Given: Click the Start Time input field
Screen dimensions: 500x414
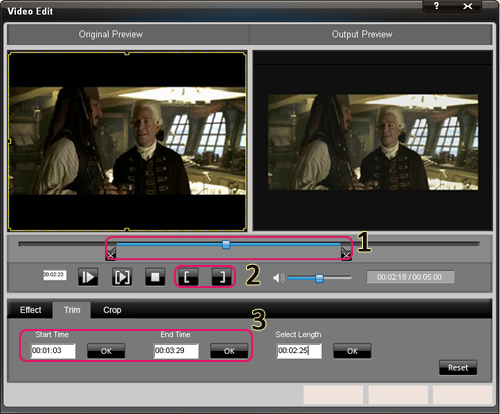Looking at the screenshot, I should pos(53,351).
